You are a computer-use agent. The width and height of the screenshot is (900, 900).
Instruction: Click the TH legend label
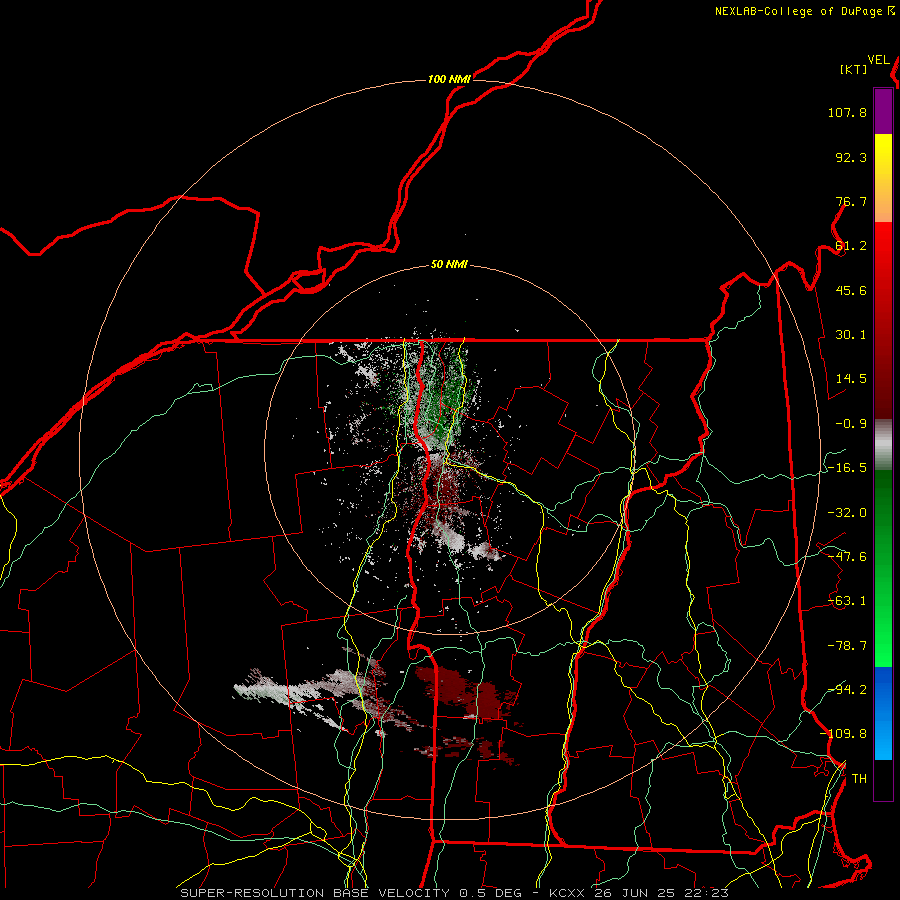(859, 779)
